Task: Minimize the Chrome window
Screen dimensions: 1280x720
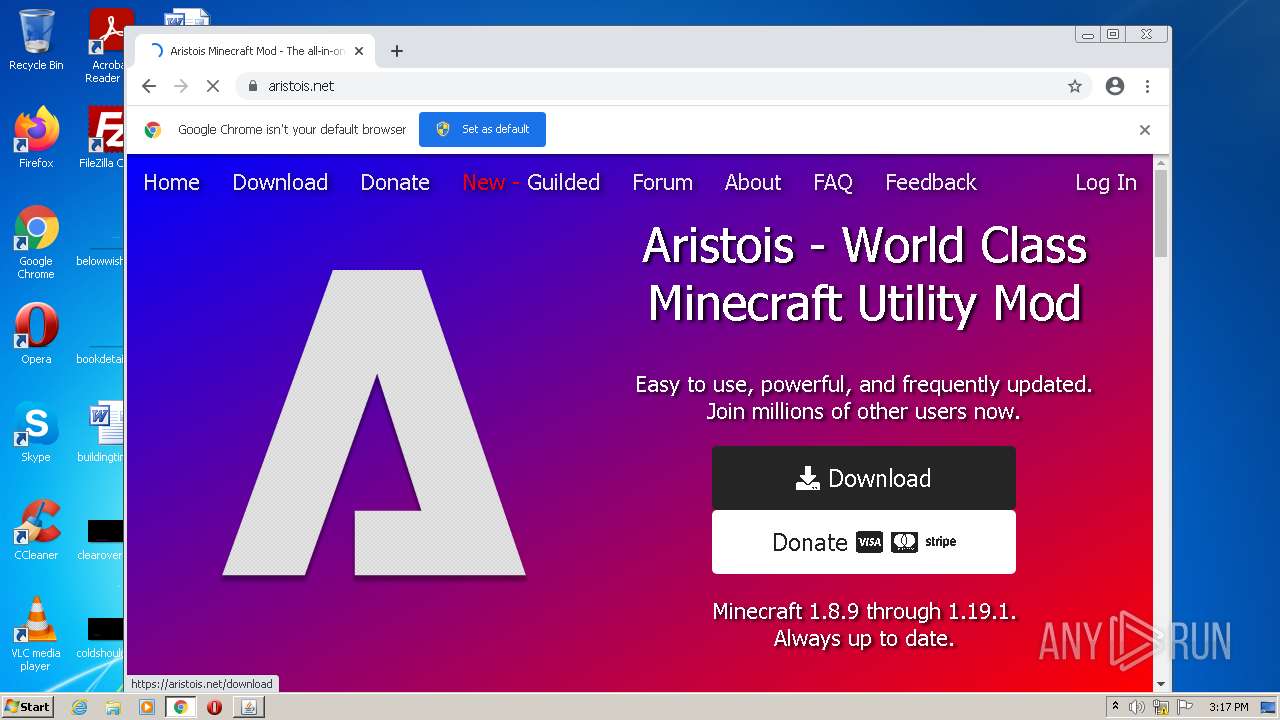Action: [x=1088, y=34]
